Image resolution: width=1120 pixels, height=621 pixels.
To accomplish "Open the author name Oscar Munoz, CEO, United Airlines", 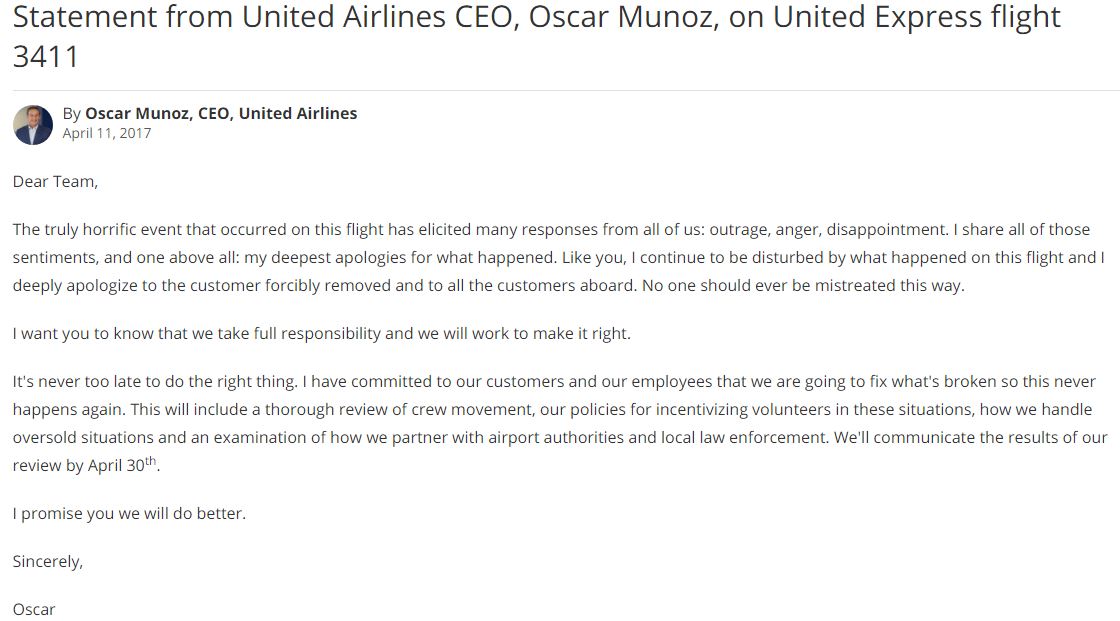I will click(x=221, y=114).
